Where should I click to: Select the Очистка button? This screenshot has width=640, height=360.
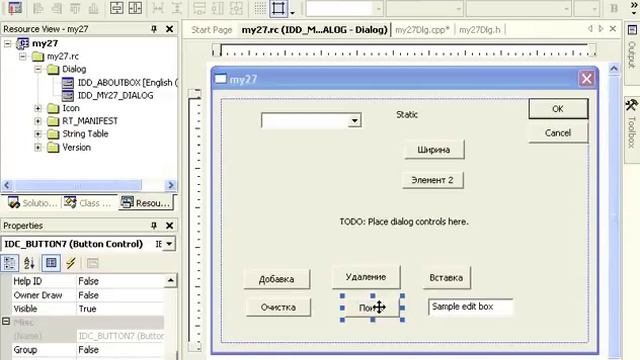[x=278, y=307]
